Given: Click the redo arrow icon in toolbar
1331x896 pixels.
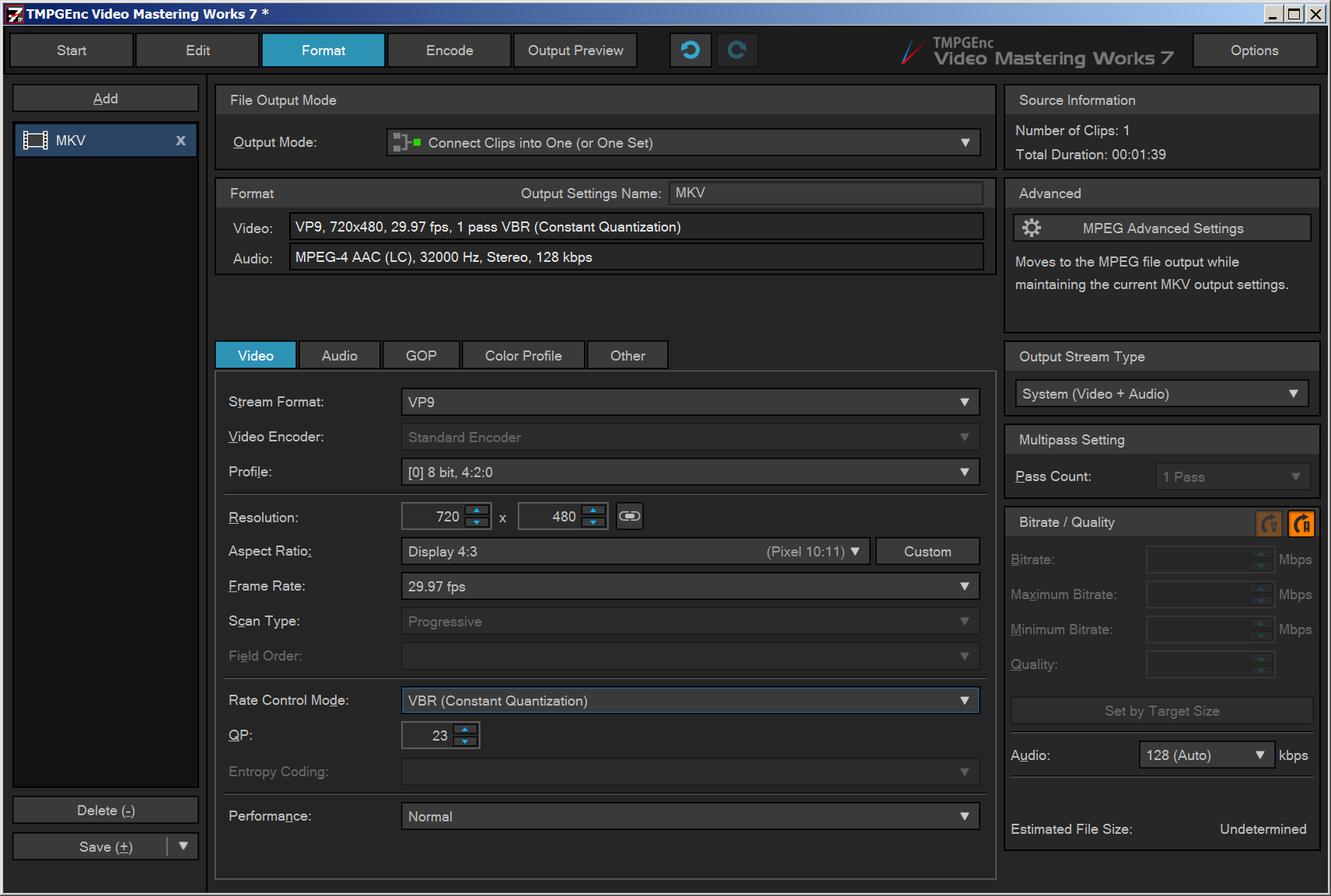Looking at the screenshot, I should click(736, 51).
